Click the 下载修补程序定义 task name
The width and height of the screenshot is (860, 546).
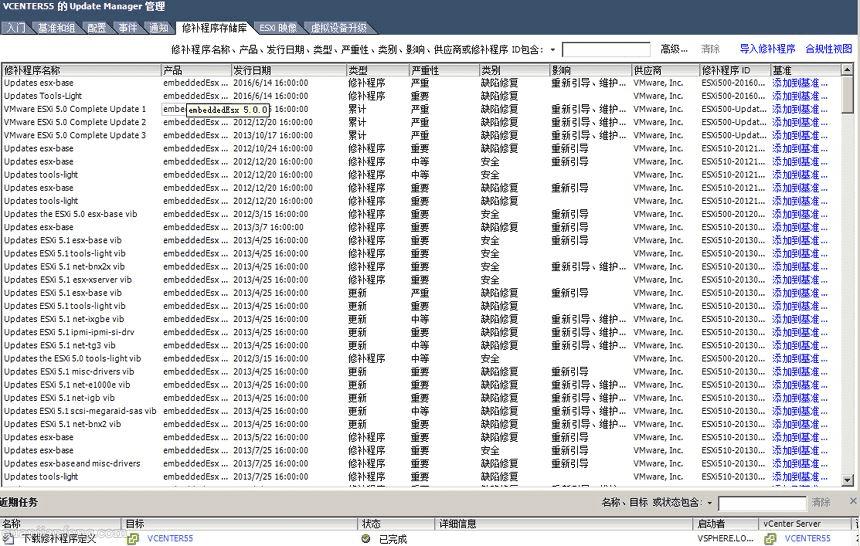pyautogui.click(x=59, y=539)
